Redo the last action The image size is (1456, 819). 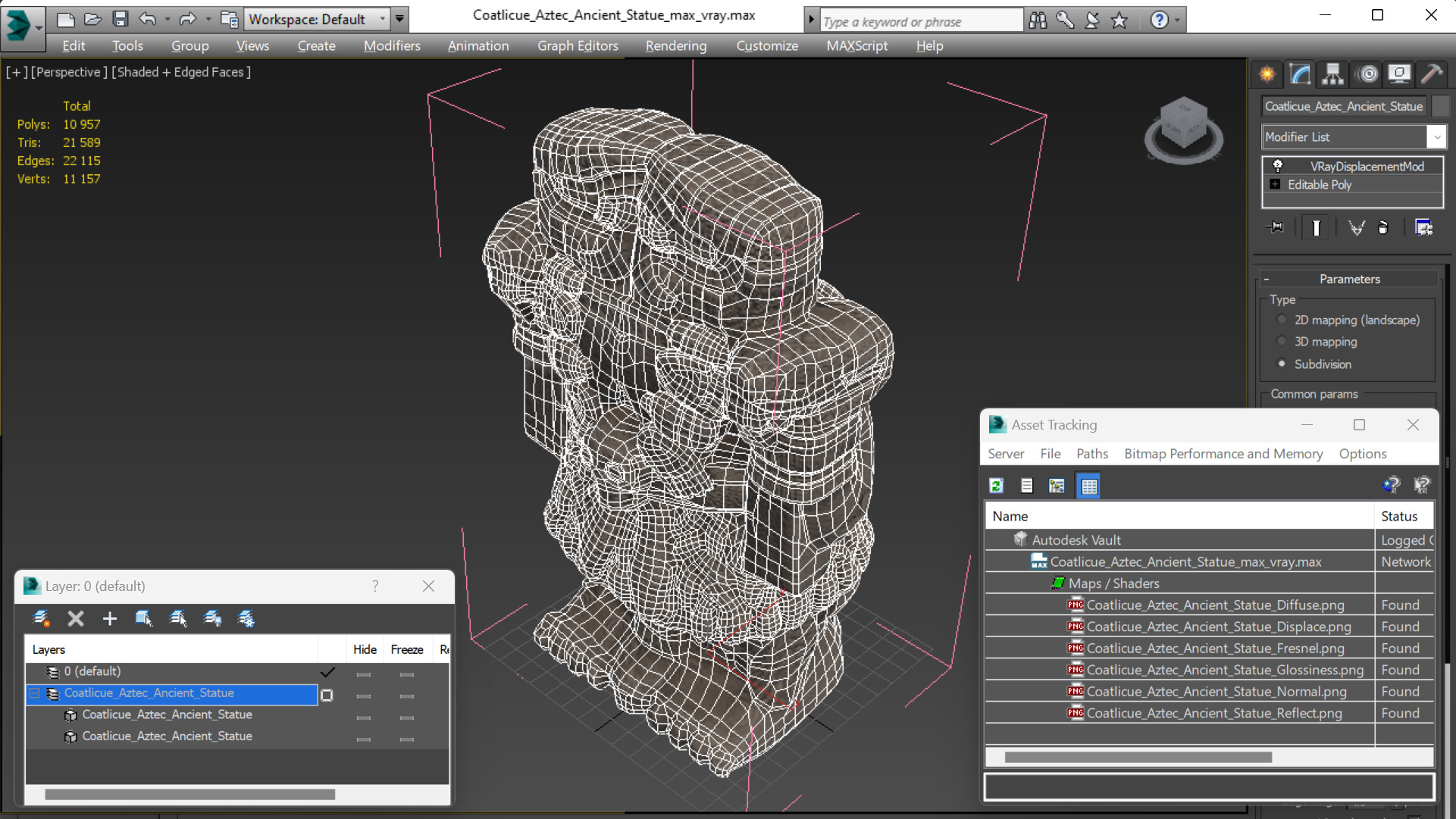(x=187, y=19)
